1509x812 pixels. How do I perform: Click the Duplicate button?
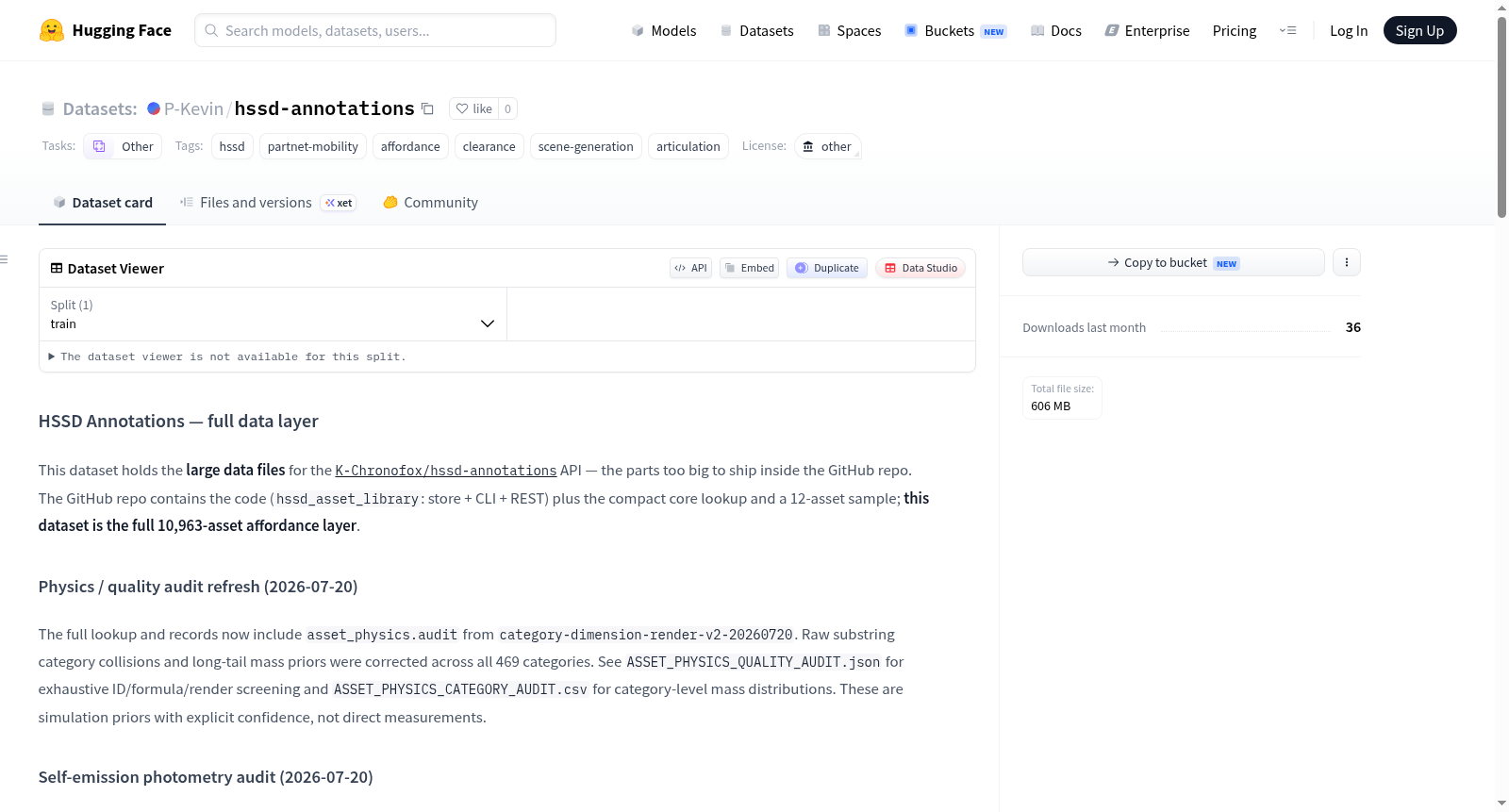(827, 268)
